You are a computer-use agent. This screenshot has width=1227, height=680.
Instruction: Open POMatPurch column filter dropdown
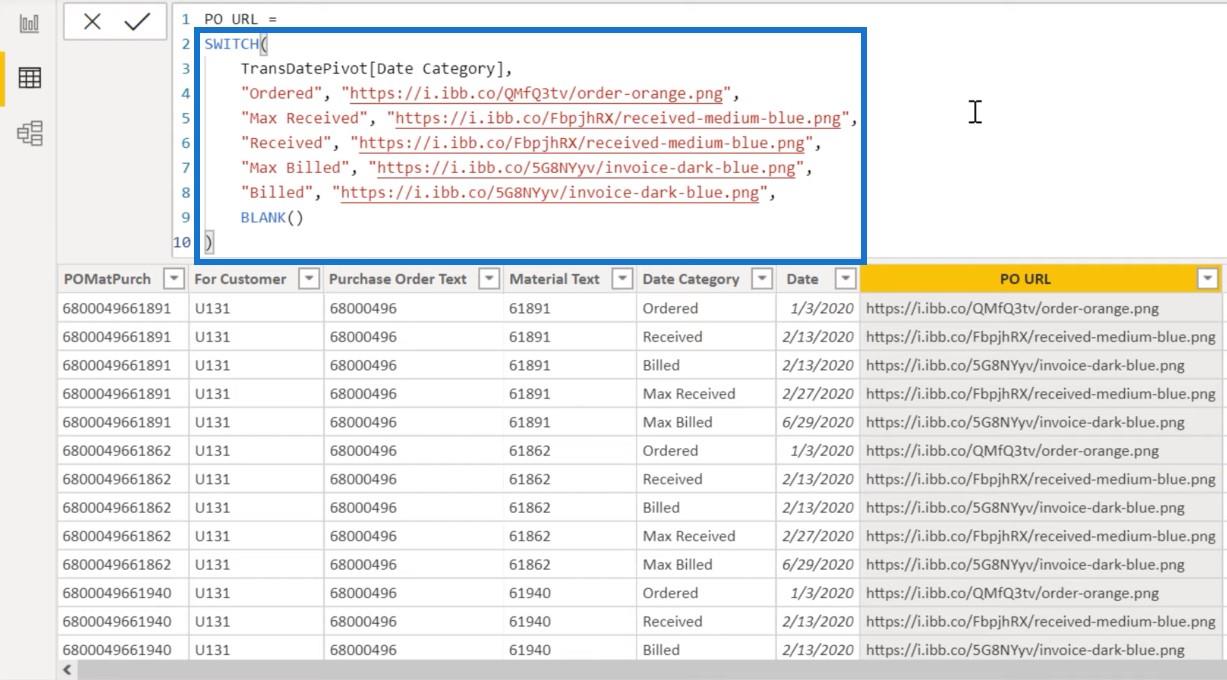175,279
